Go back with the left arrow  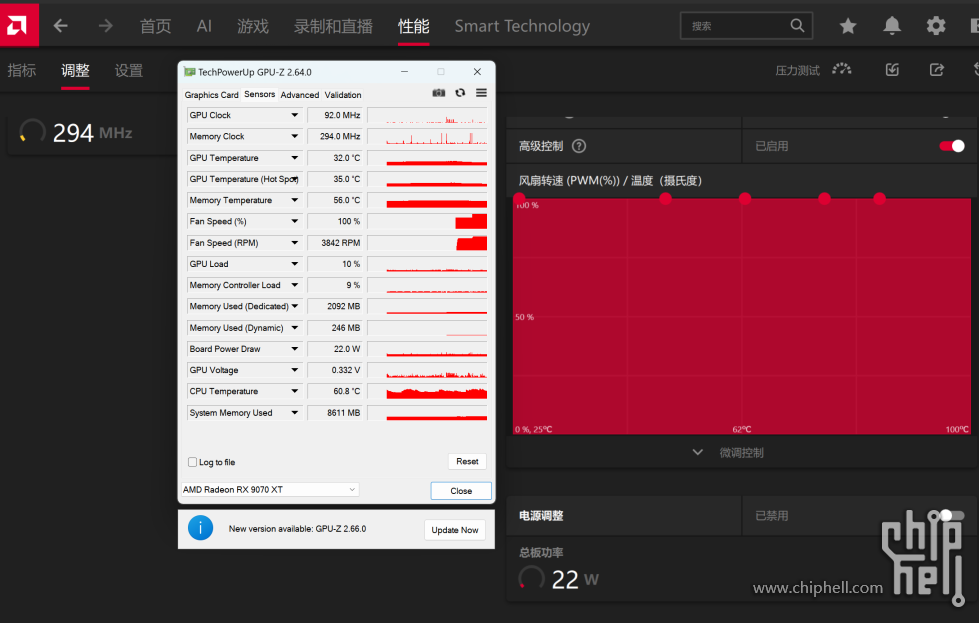coord(61,26)
